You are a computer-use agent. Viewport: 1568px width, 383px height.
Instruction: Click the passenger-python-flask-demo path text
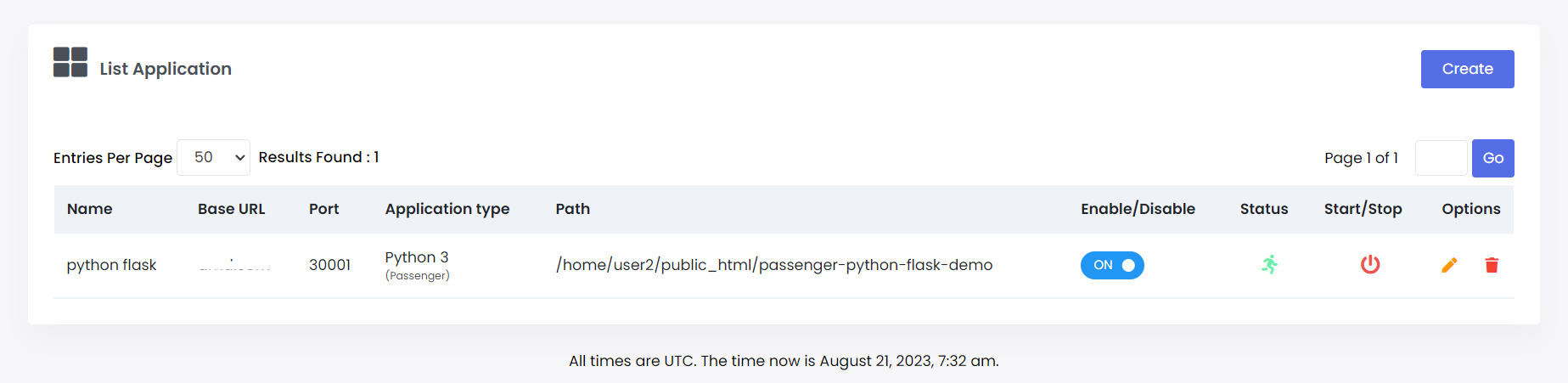click(773, 265)
